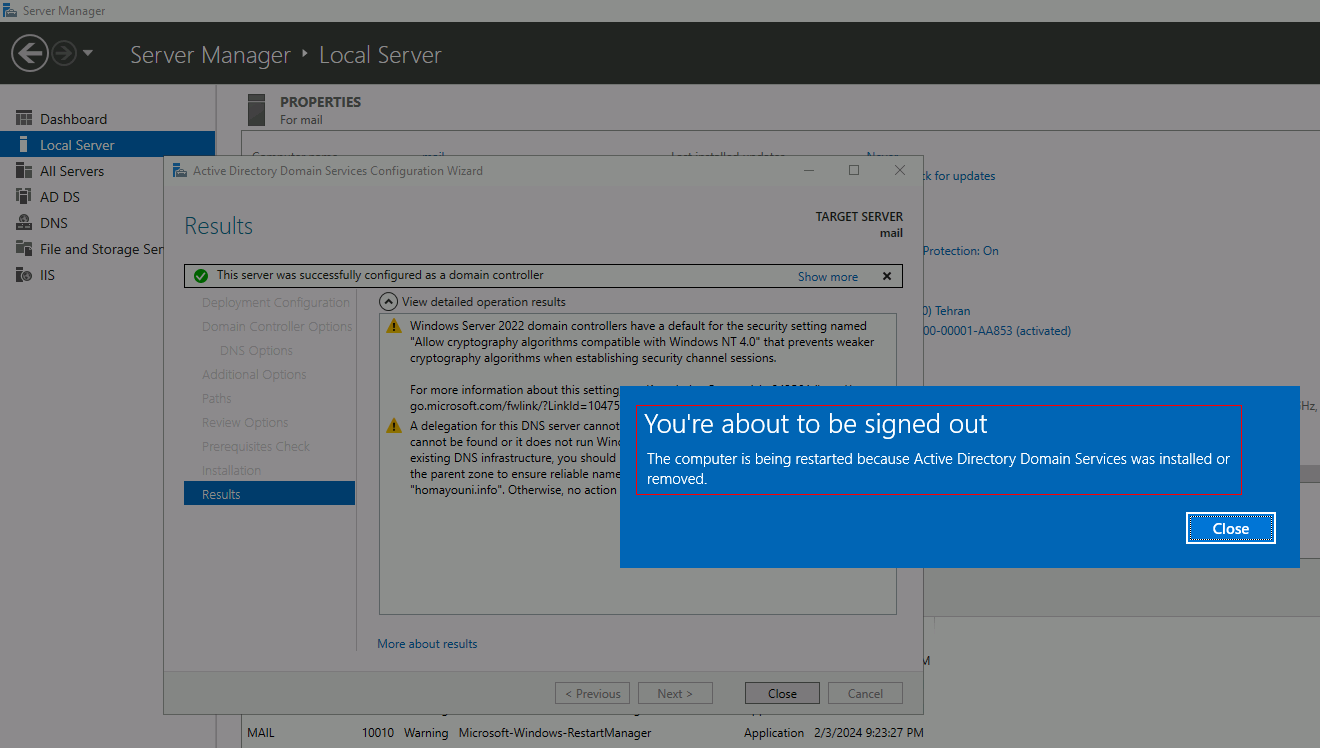This screenshot has height=748, width=1320.
Task: Click Show more in the success banner
Action: [827, 277]
